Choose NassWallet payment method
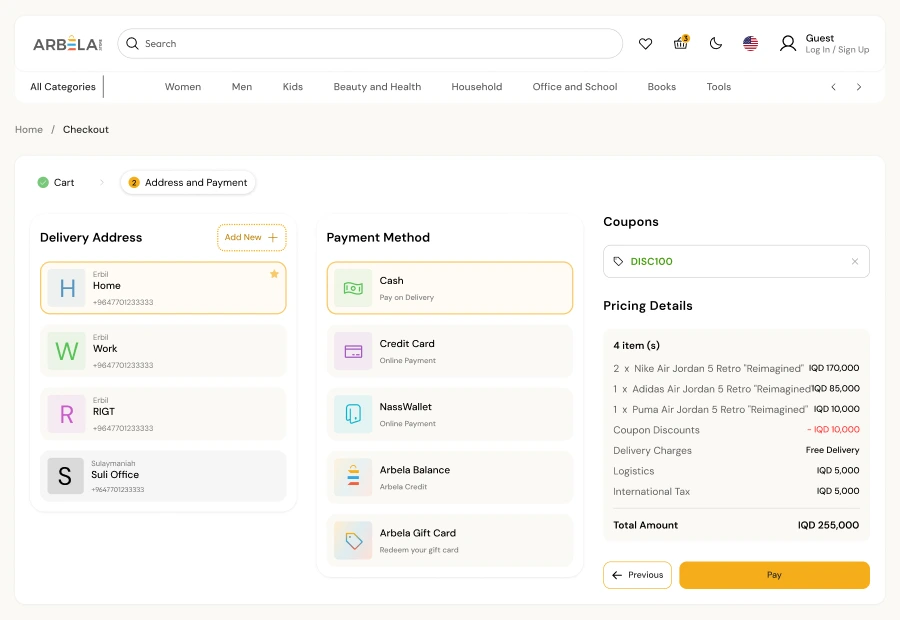Viewport: 900px width, 620px height. [x=450, y=414]
